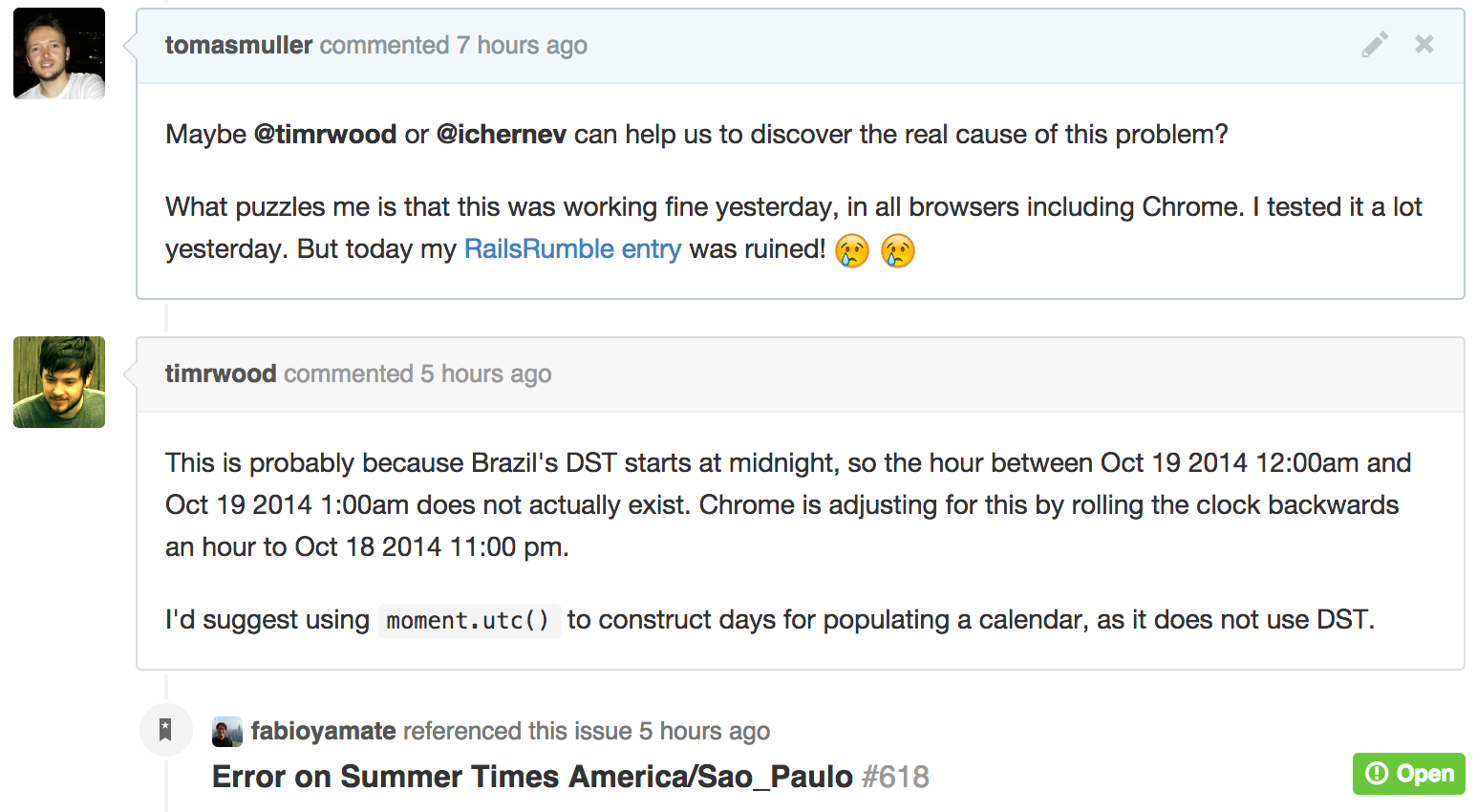The width and height of the screenshot is (1477, 812).
Task: Open timrwood's profile avatar picture
Action: (x=59, y=382)
